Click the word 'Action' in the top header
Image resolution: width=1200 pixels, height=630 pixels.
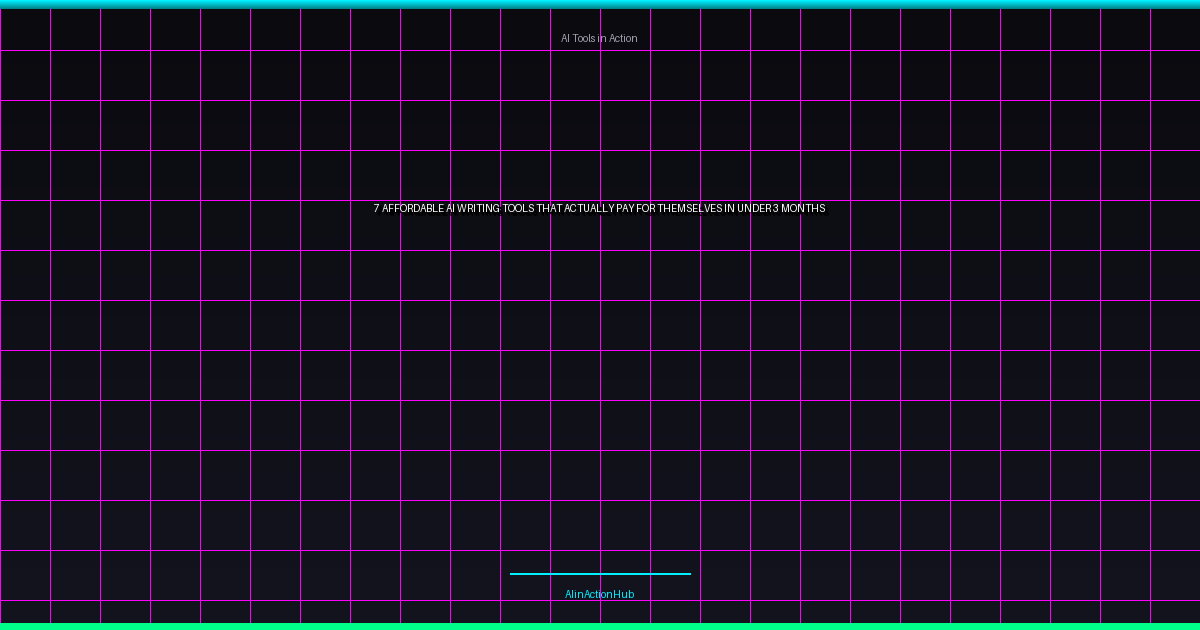point(622,38)
